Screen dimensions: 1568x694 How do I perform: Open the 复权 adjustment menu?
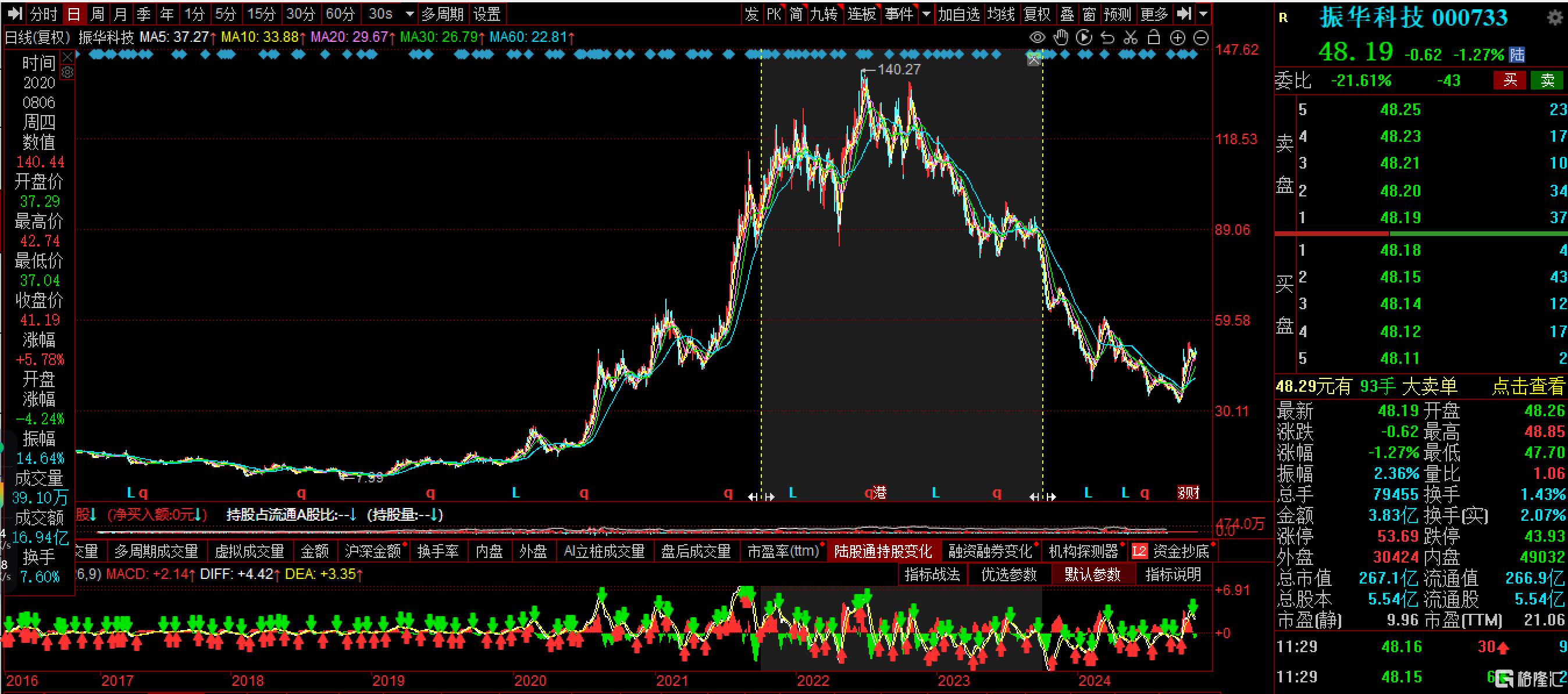point(1036,13)
